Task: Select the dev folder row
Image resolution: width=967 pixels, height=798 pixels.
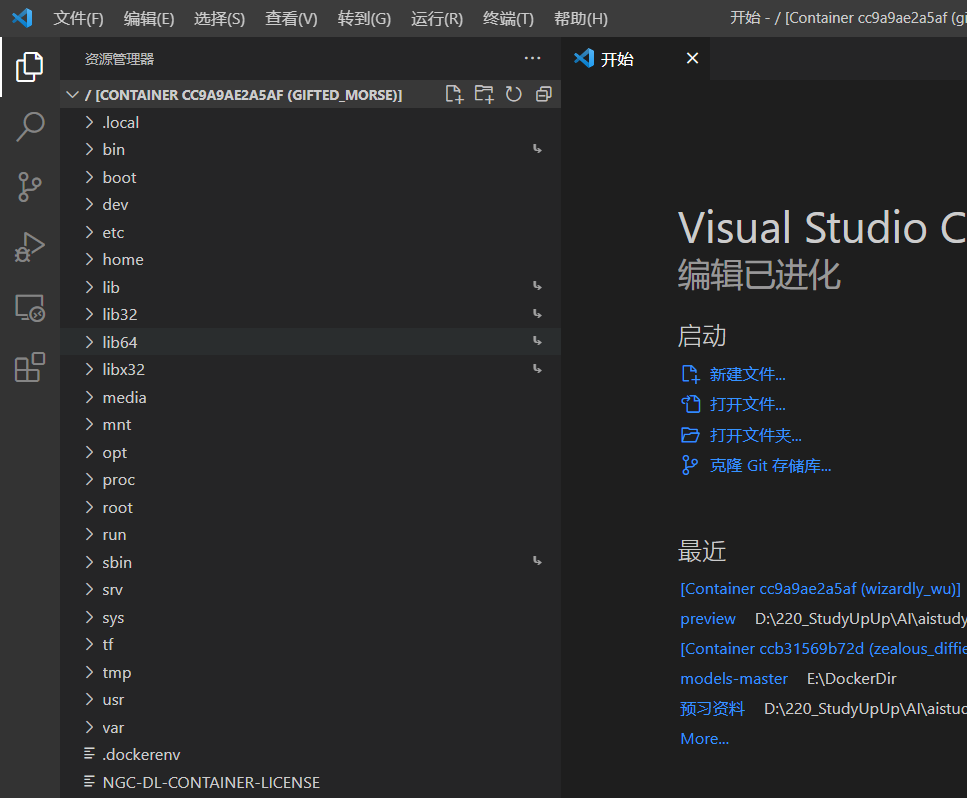Action: [x=310, y=204]
